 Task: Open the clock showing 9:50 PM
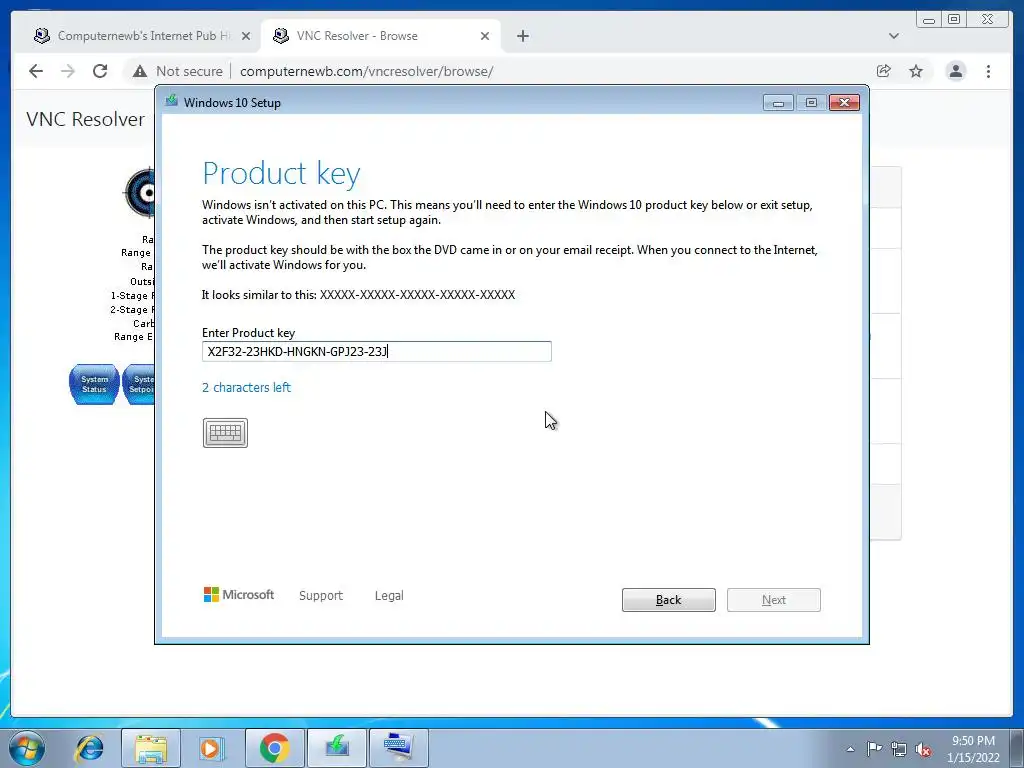pos(973,749)
